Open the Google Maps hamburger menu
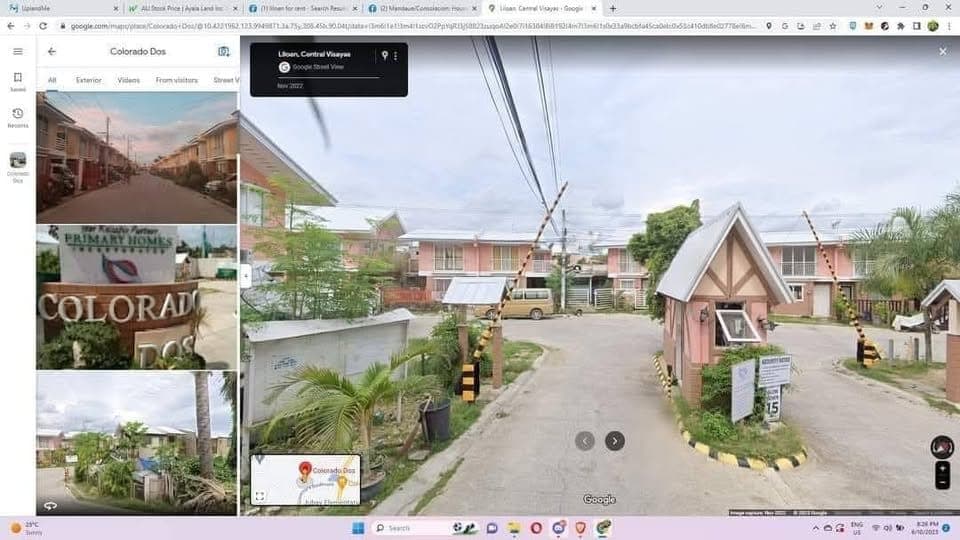 point(18,51)
